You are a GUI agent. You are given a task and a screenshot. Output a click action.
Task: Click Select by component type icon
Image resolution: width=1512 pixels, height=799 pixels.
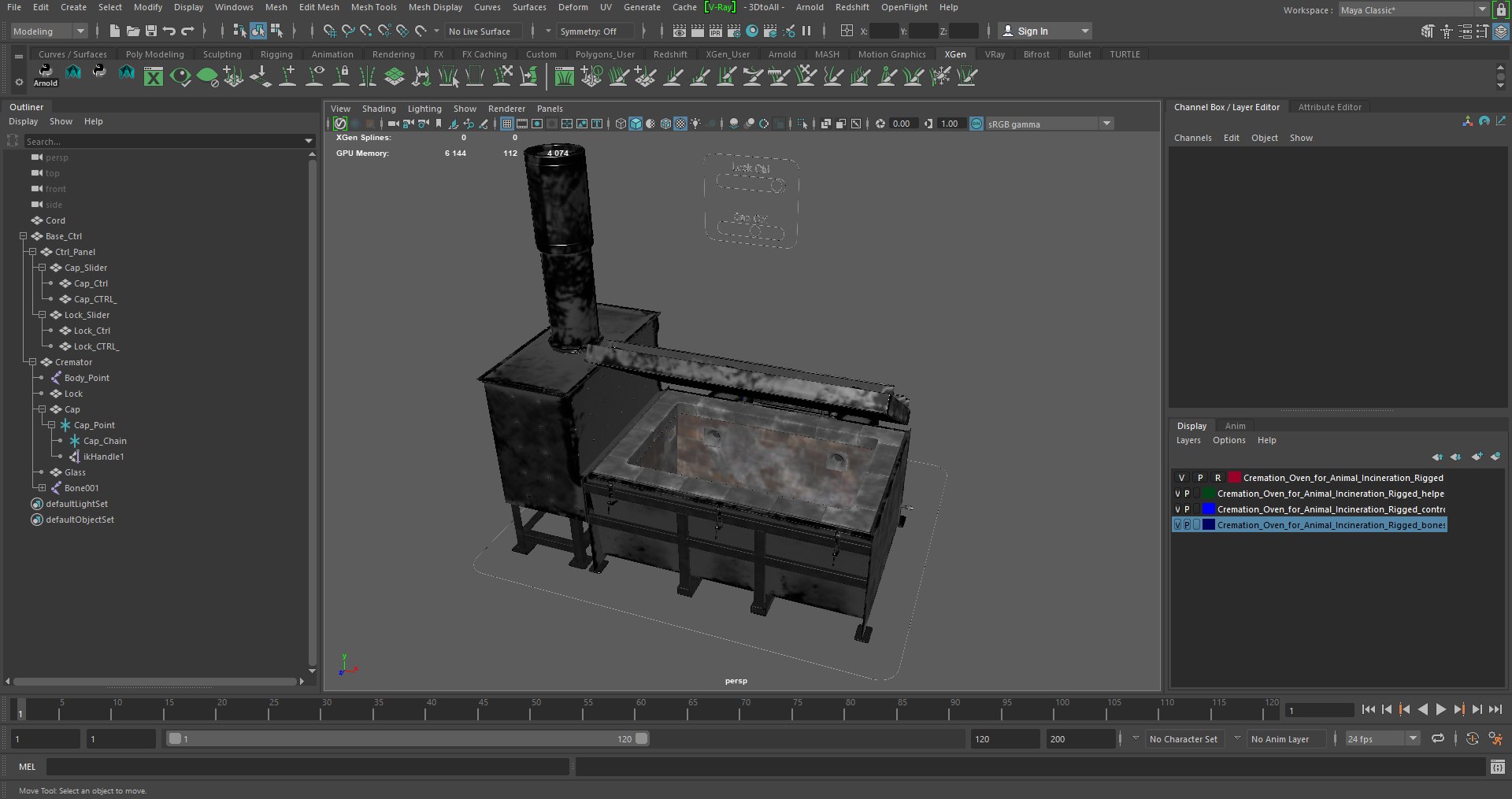click(x=276, y=31)
